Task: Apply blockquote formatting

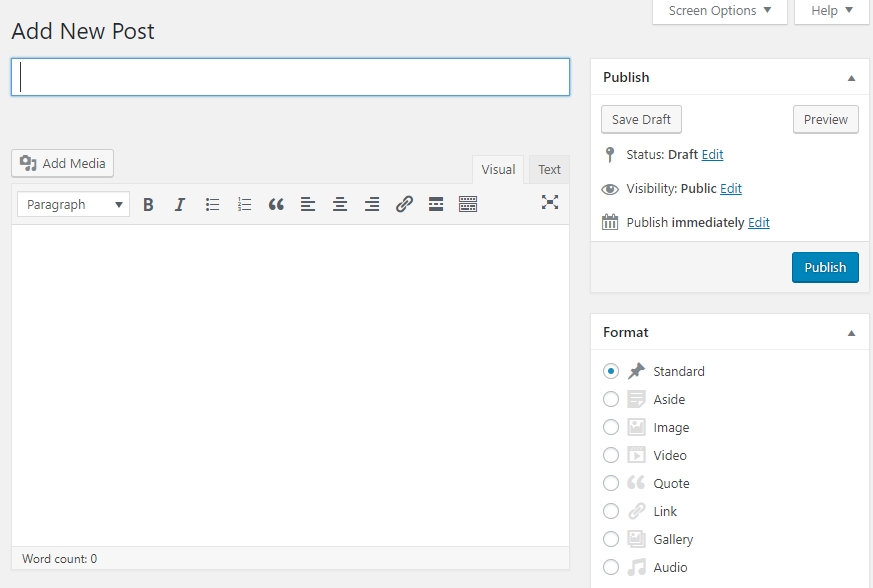Action: pyautogui.click(x=276, y=204)
